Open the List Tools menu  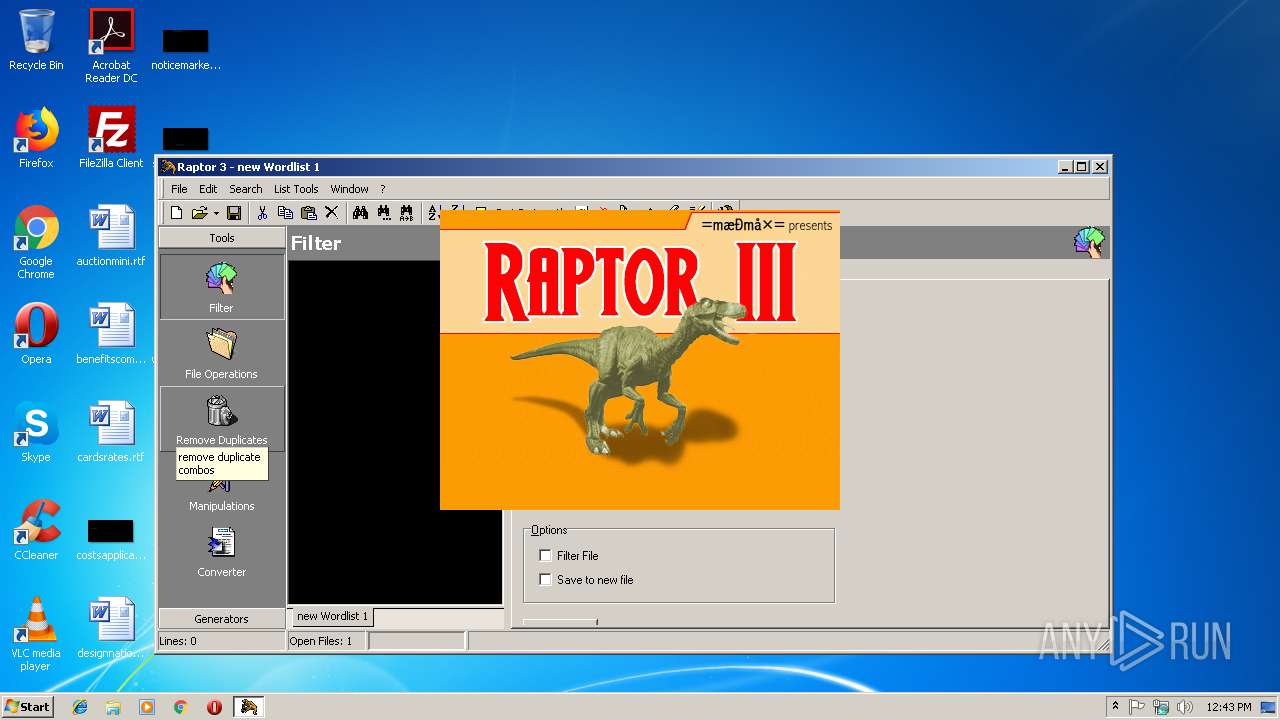[296, 189]
